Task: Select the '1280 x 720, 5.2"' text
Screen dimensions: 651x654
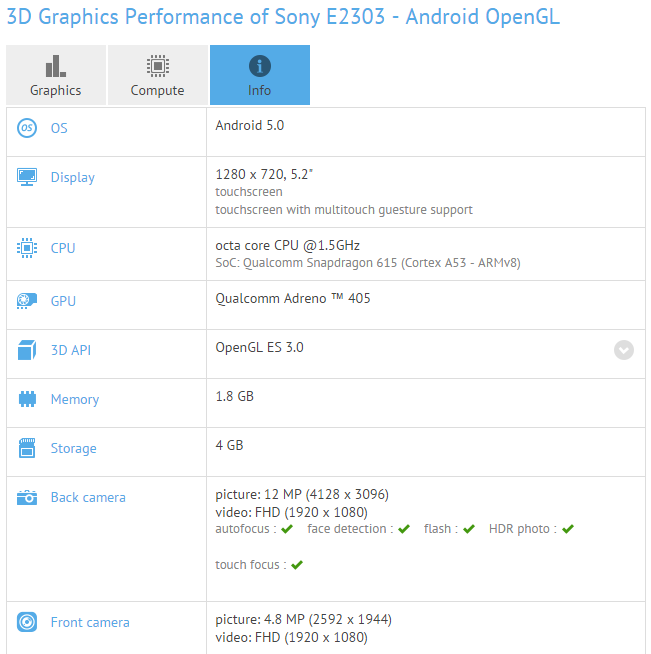Action: point(264,174)
